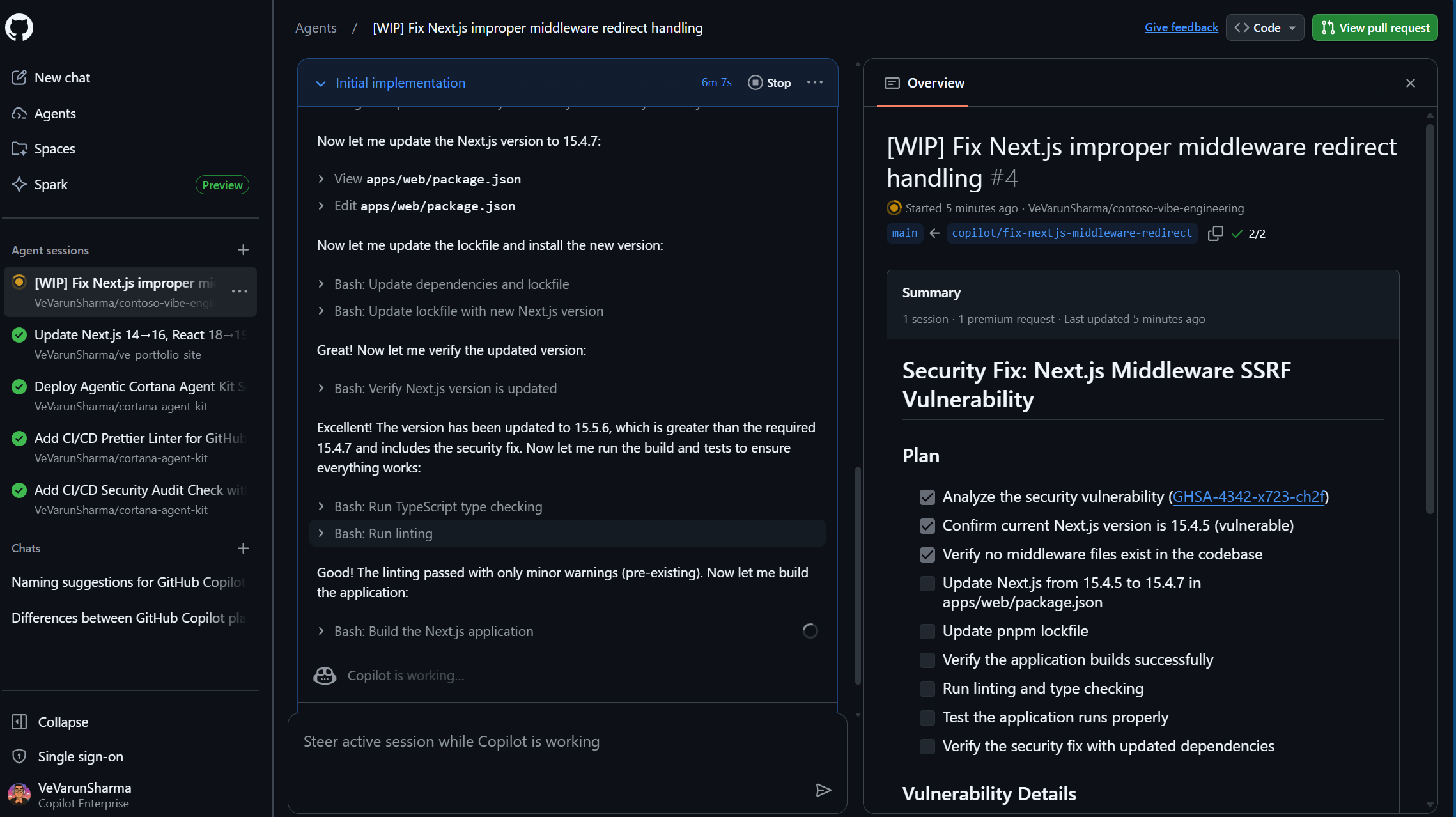Click the Agents breadcrumb link
The image size is (1456, 817).
click(316, 27)
